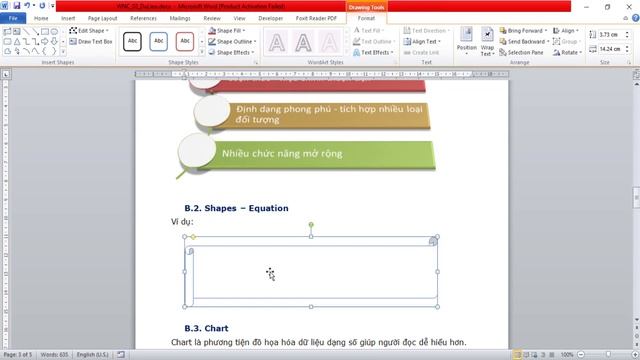Redo the last action

(42, 6)
